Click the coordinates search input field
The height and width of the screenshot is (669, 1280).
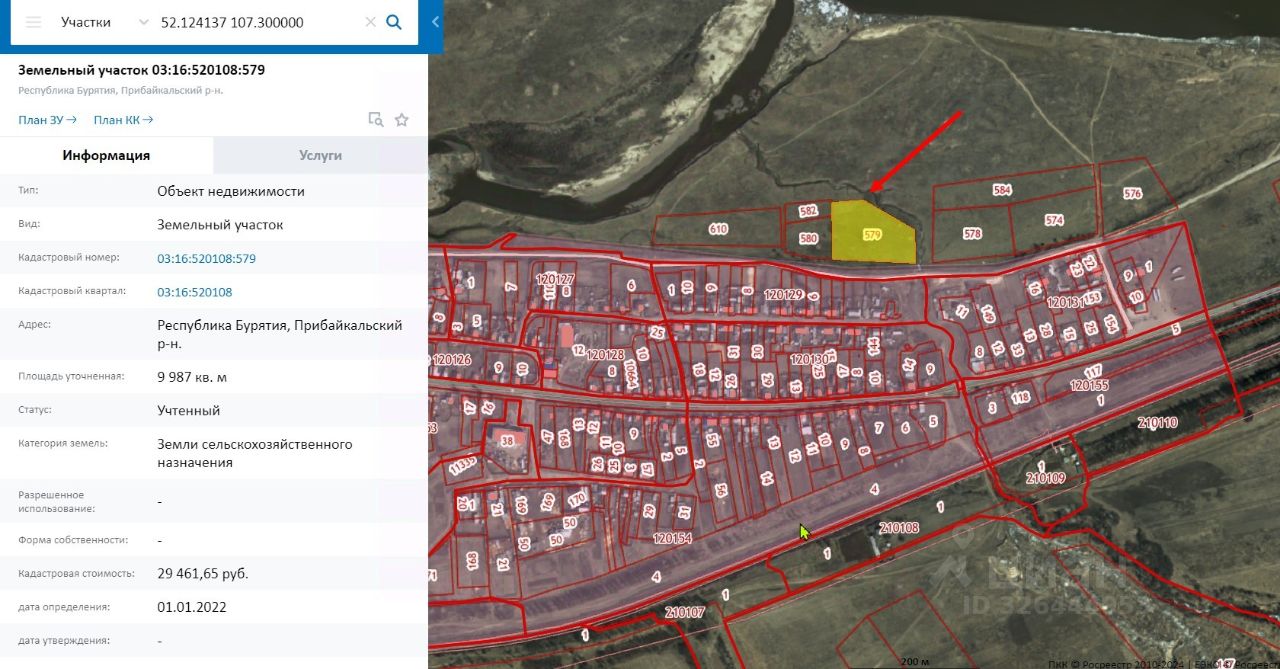[x=258, y=22]
